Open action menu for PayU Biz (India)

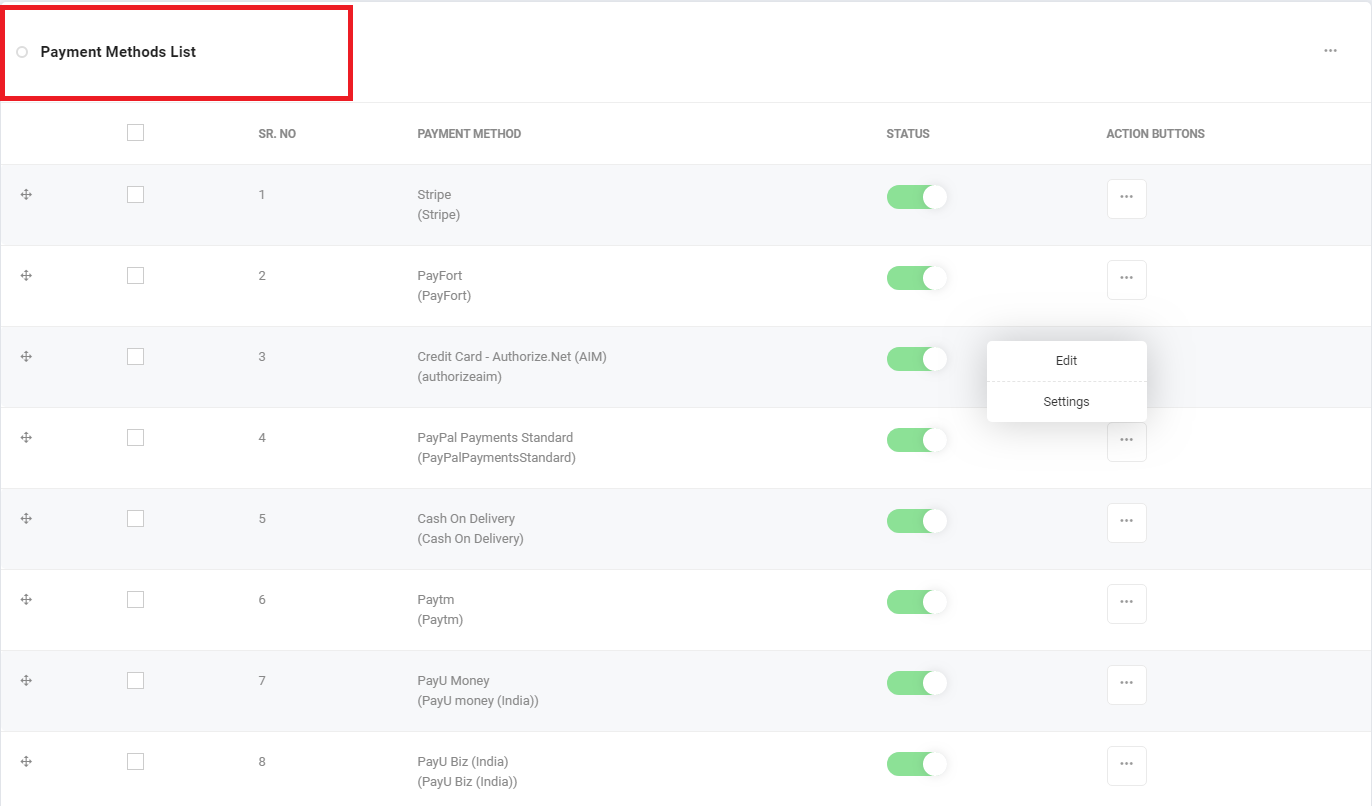(x=1127, y=766)
